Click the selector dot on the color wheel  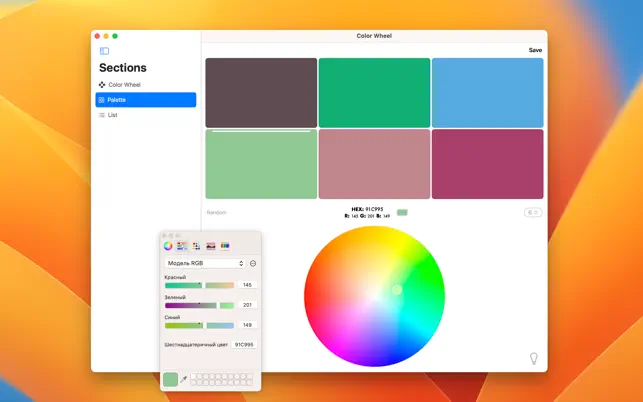397,290
